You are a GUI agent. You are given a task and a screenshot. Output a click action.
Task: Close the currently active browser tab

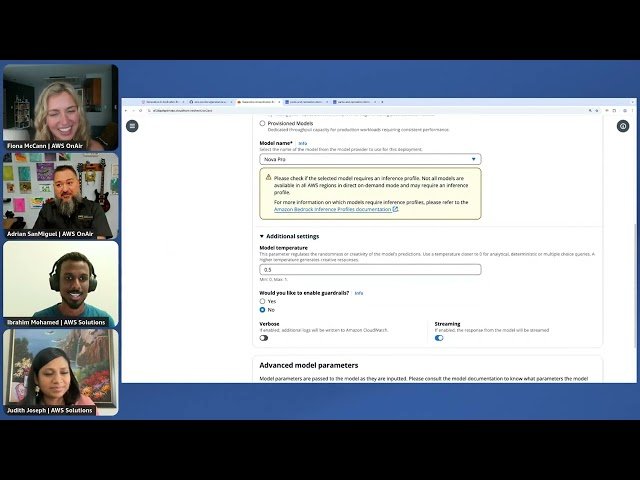tap(280, 102)
